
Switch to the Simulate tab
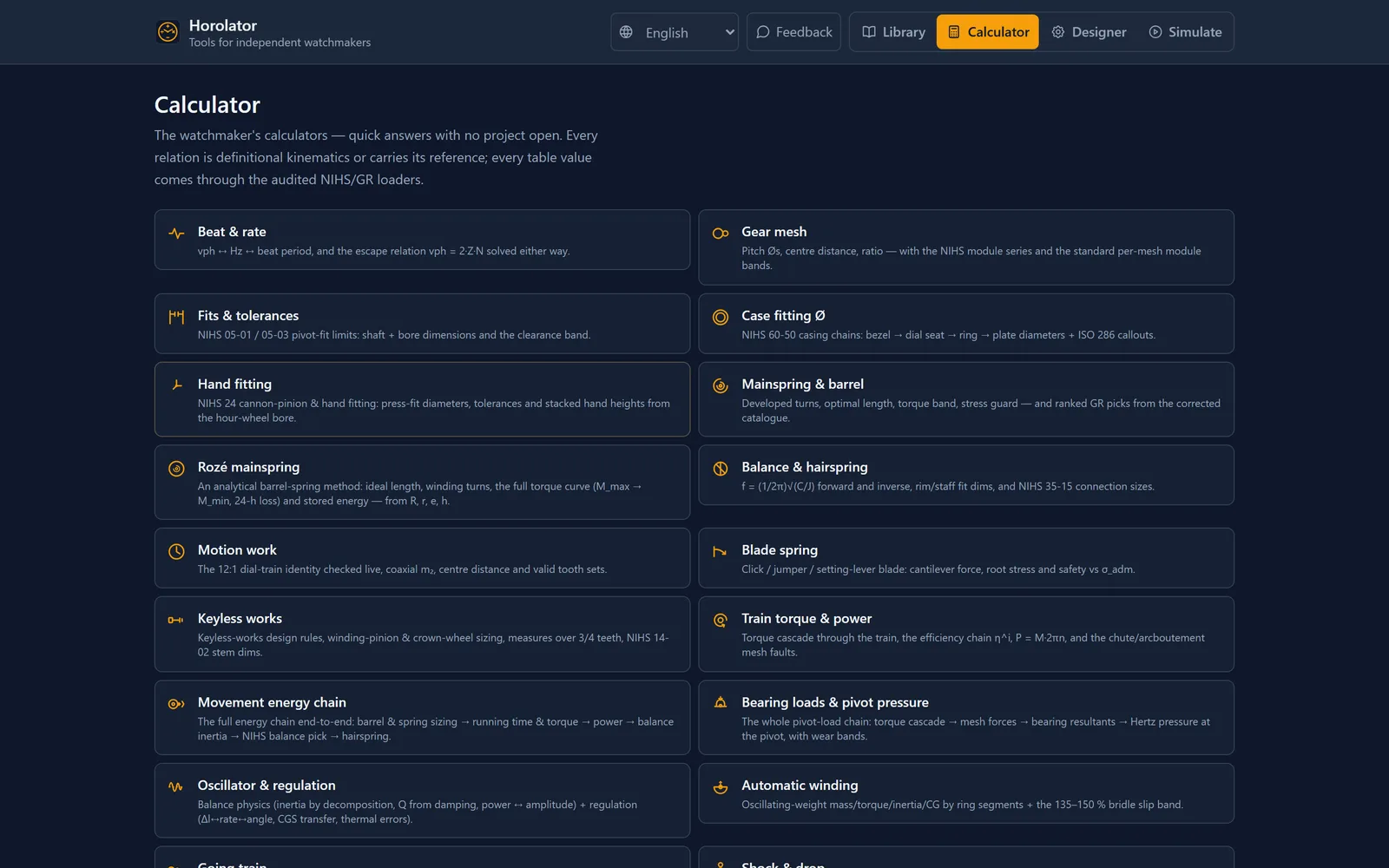[x=1185, y=32]
